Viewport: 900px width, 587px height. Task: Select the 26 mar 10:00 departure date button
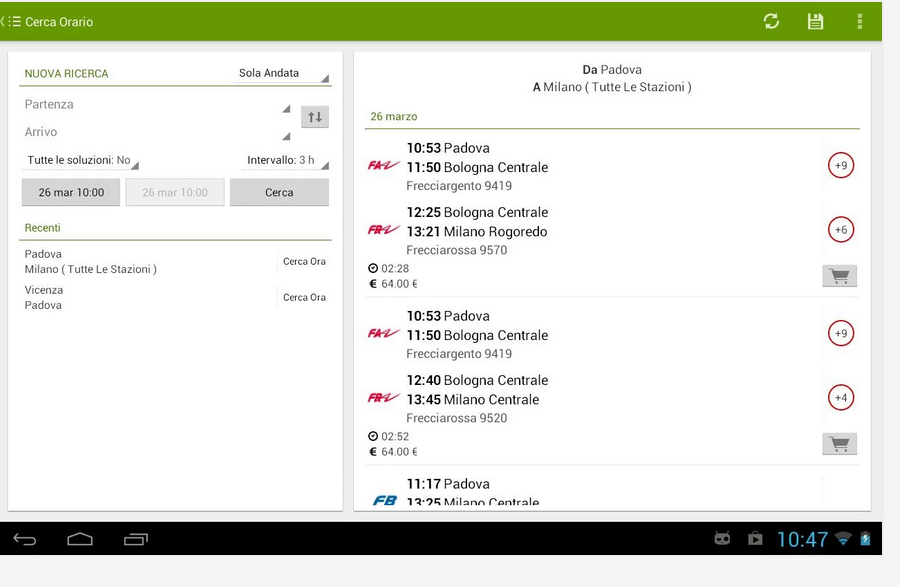tap(71, 192)
